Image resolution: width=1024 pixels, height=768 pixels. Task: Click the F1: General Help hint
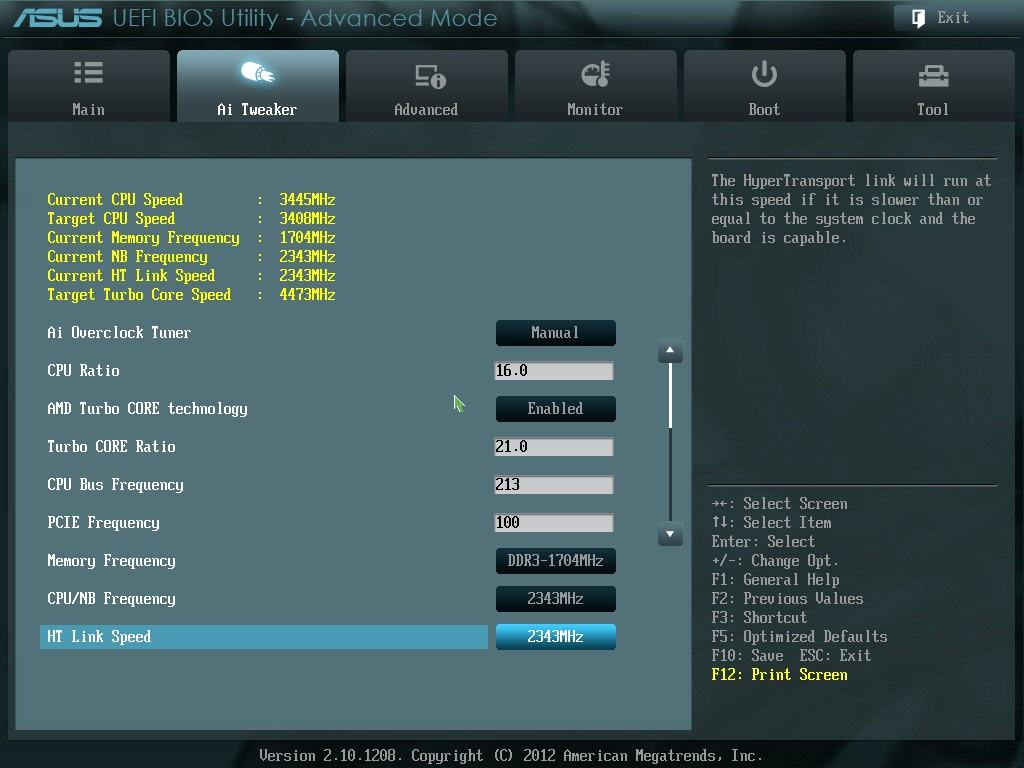point(776,580)
